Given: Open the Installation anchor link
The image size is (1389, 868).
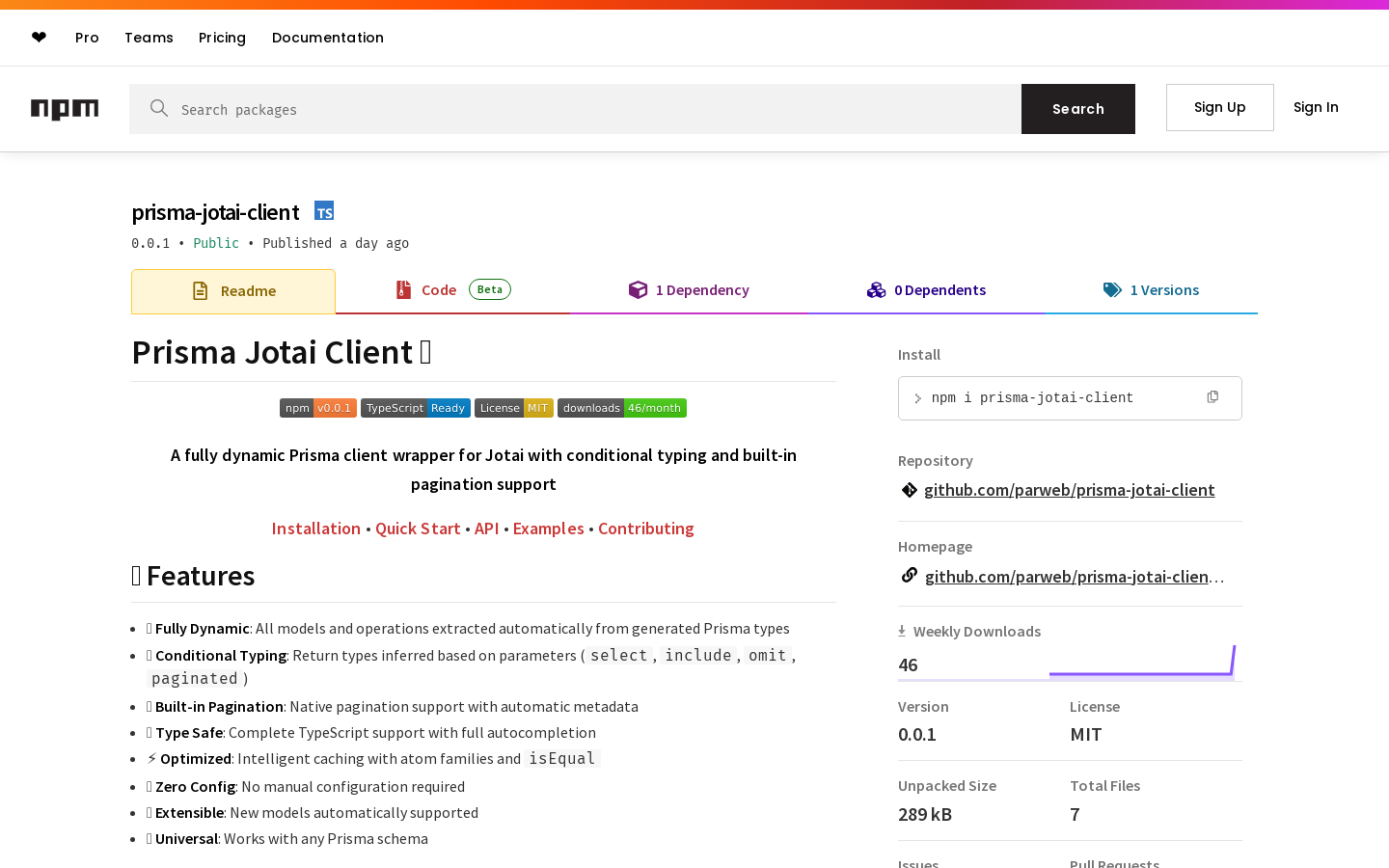Looking at the screenshot, I should tap(316, 529).
